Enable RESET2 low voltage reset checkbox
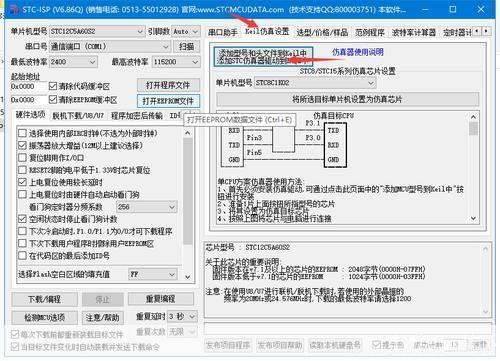 coord(22,170)
